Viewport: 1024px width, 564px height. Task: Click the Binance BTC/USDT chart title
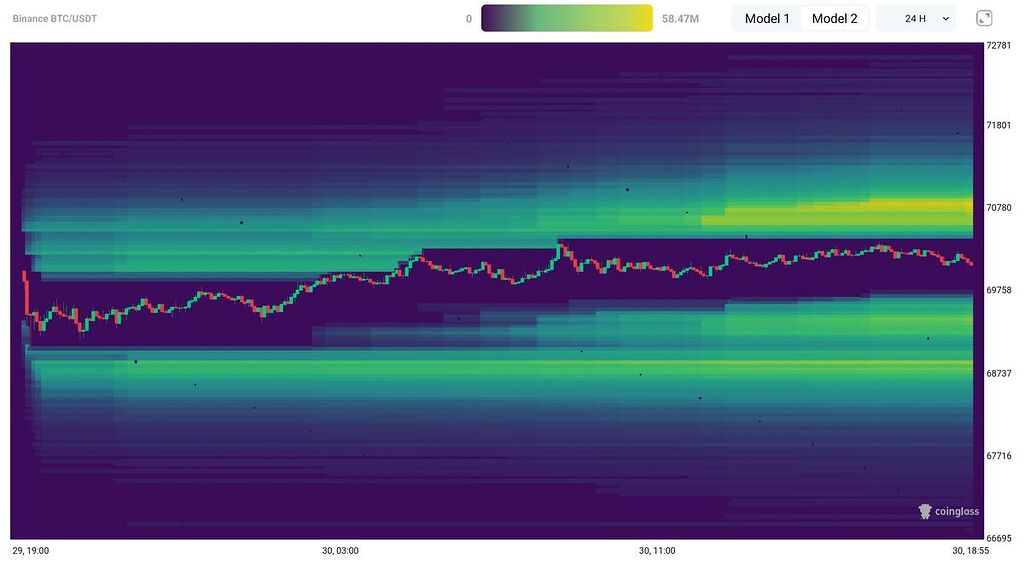click(55, 18)
